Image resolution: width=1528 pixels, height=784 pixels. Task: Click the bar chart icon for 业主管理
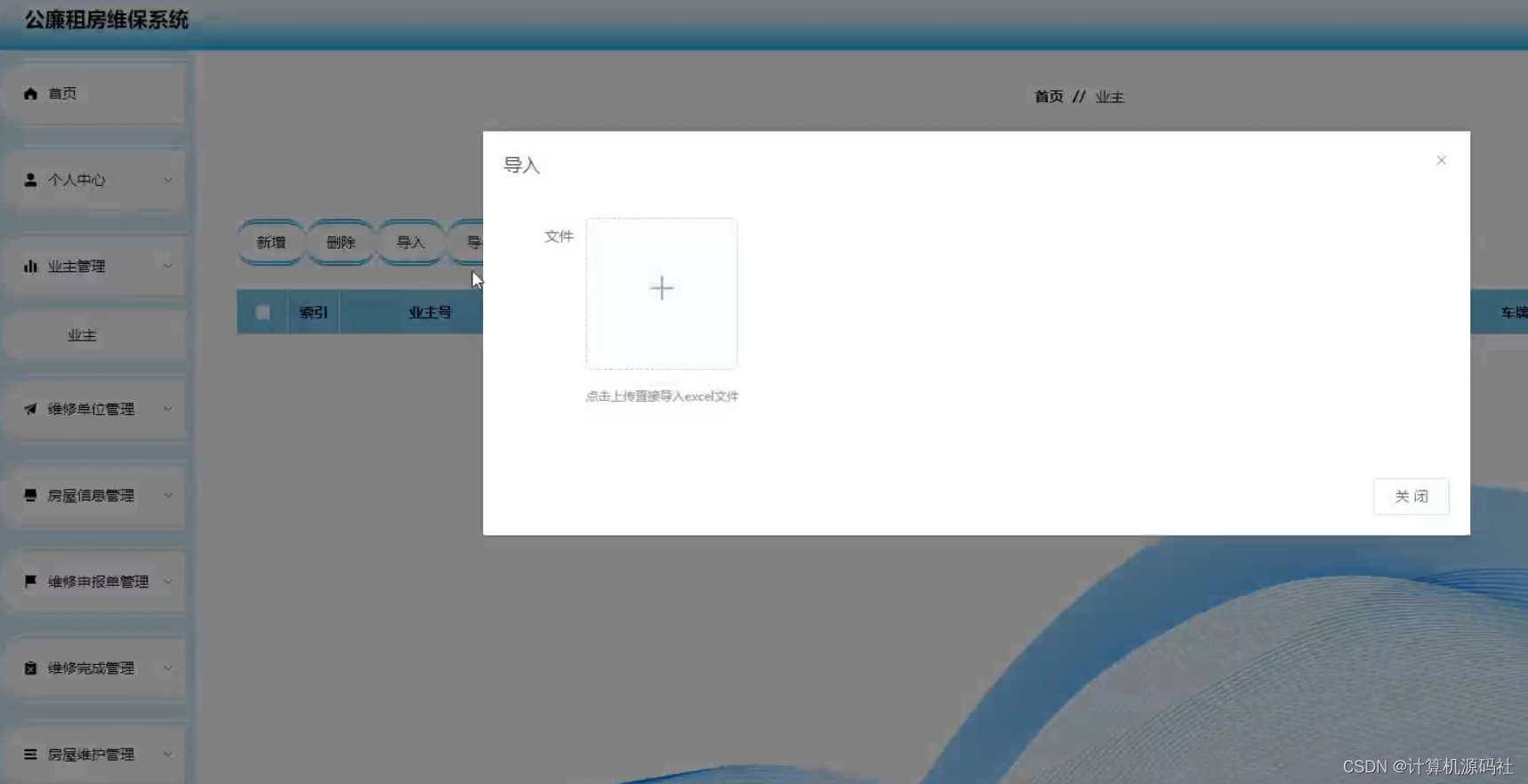tap(30, 266)
